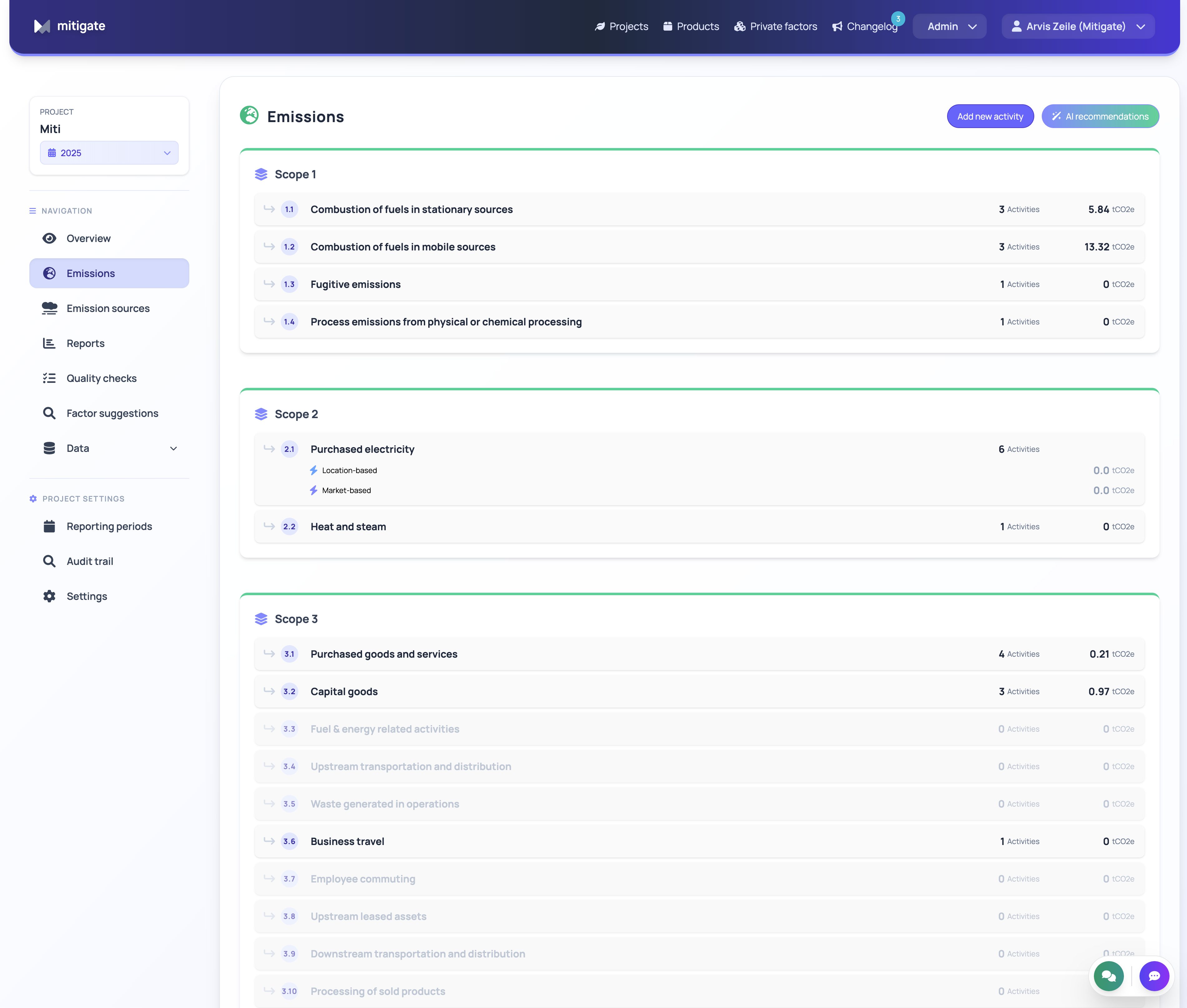Open the green chat bubbles widget

coord(1109,976)
